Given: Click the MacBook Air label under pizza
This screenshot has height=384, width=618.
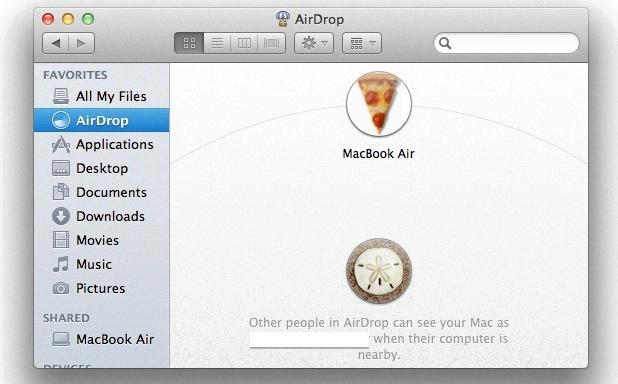Looking at the screenshot, I should click(378, 153).
